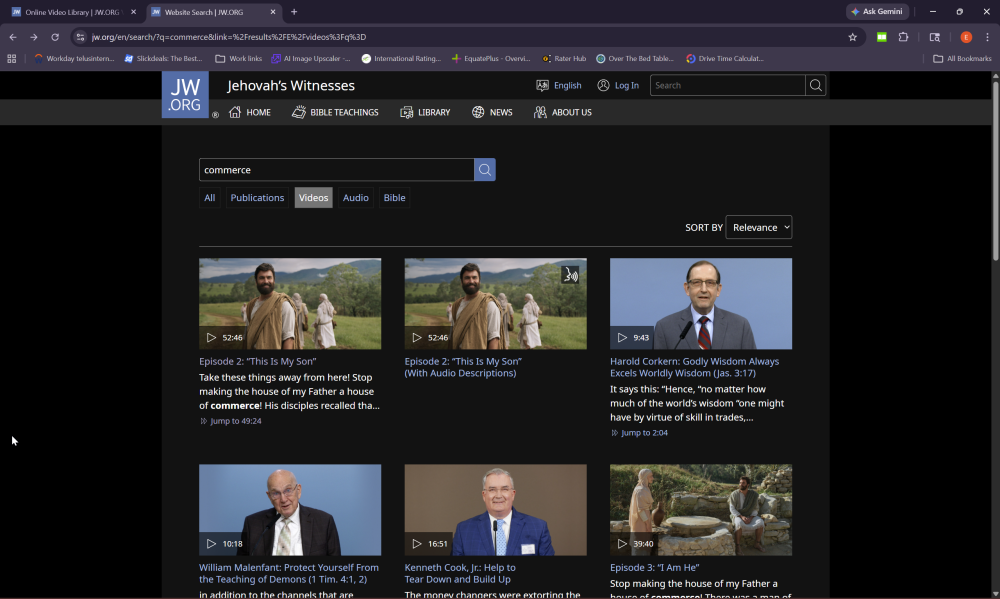Expand the Bible Teachings menu
This screenshot has height=599, width=1000.
335,112
